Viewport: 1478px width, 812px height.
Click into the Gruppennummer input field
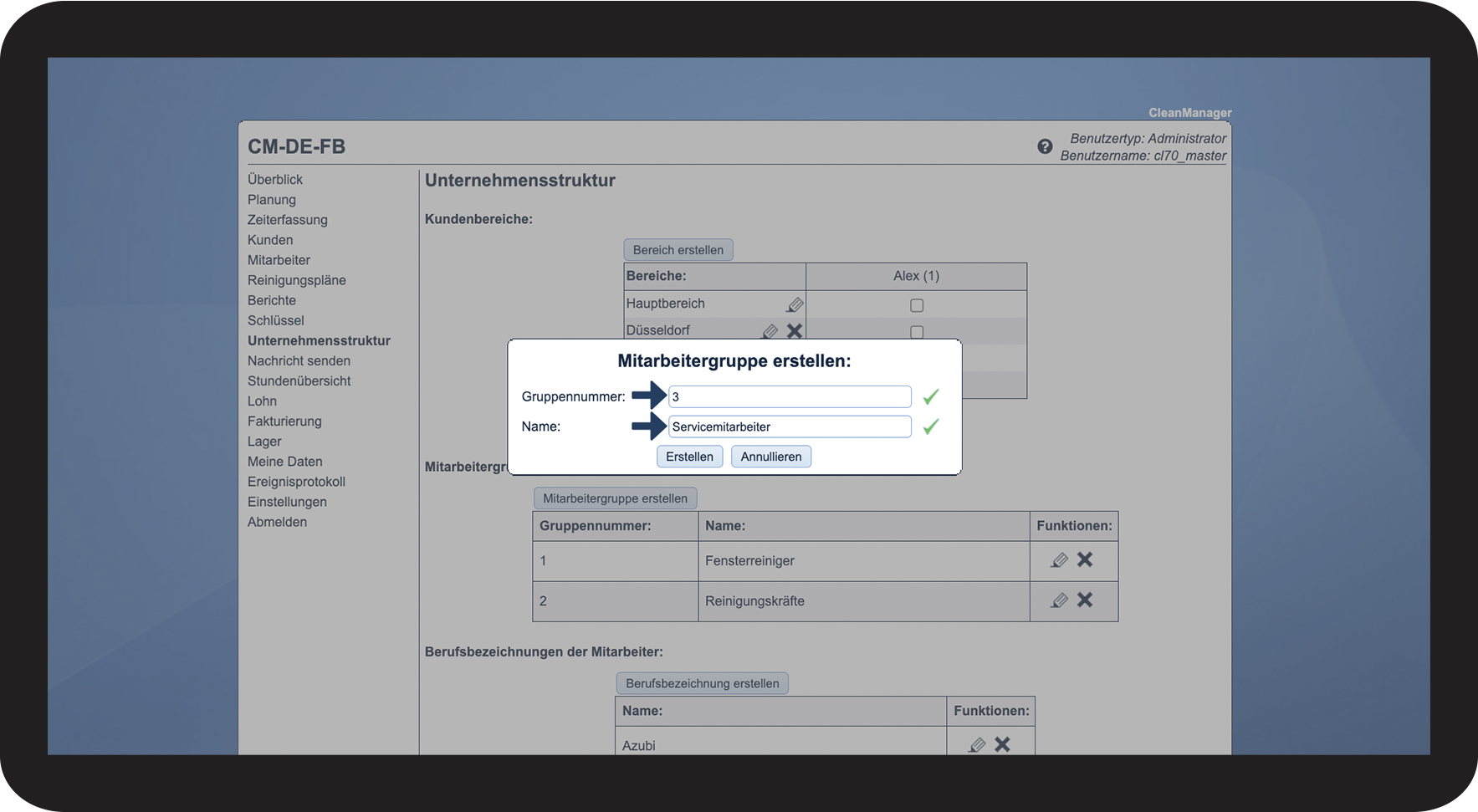pyautogui.click(x=789, y=396)
